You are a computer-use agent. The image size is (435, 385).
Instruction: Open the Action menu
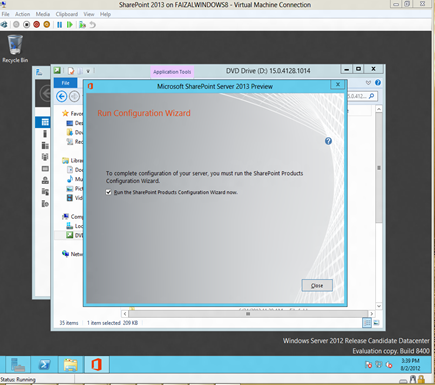(x=22, y=14)
